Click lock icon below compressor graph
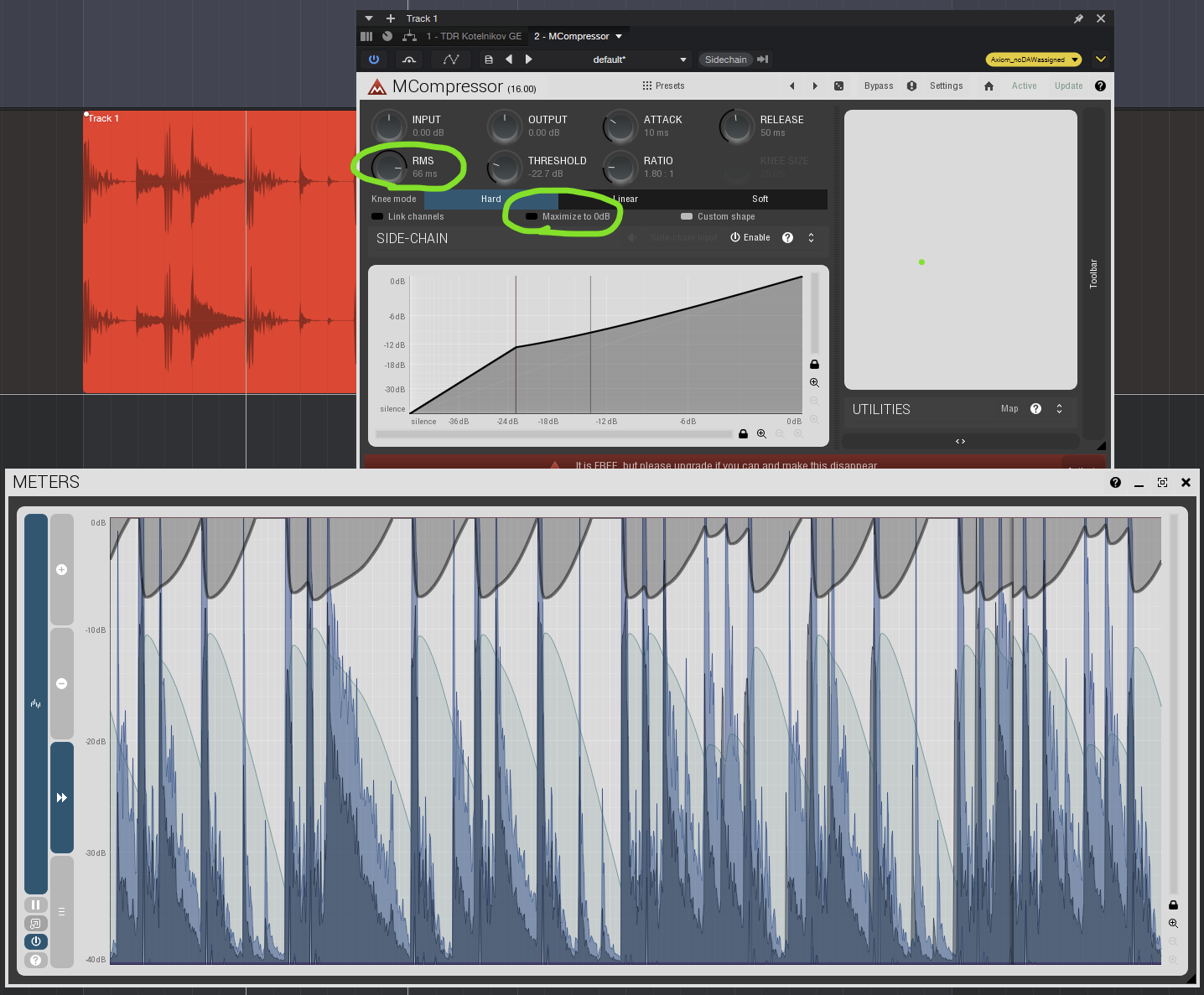 pyautogui.click(x=743, y=433)
